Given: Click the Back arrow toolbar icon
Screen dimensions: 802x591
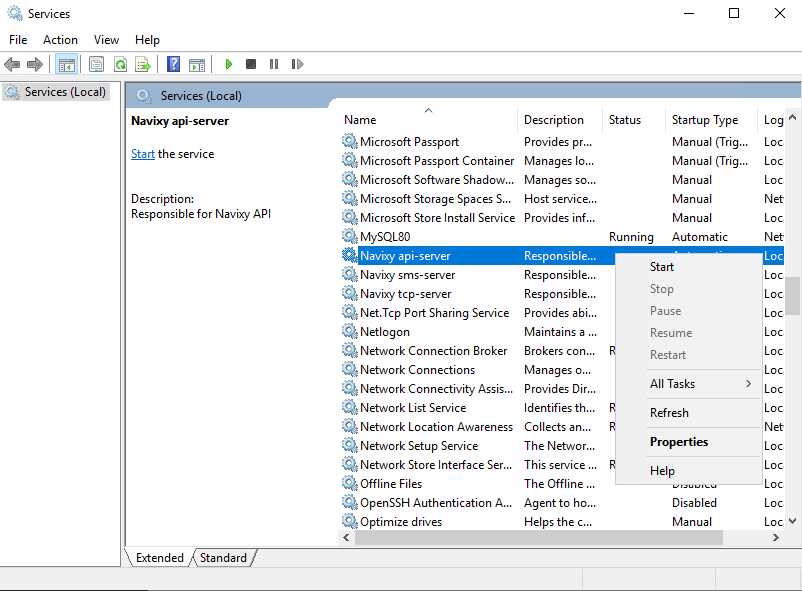Looking at the screenshot, I should coord(12,64).
